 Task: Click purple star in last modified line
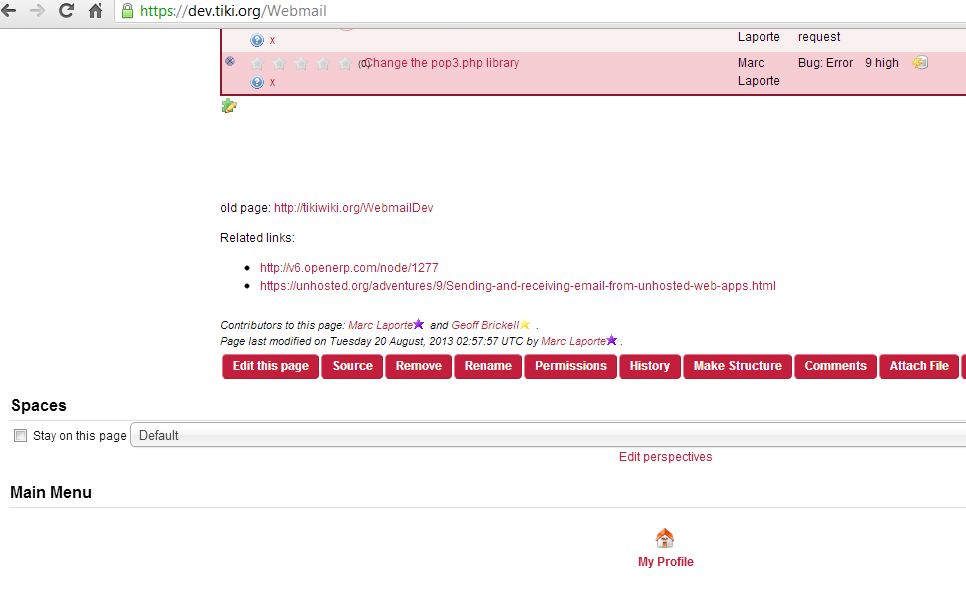click(x=612, y=340)
